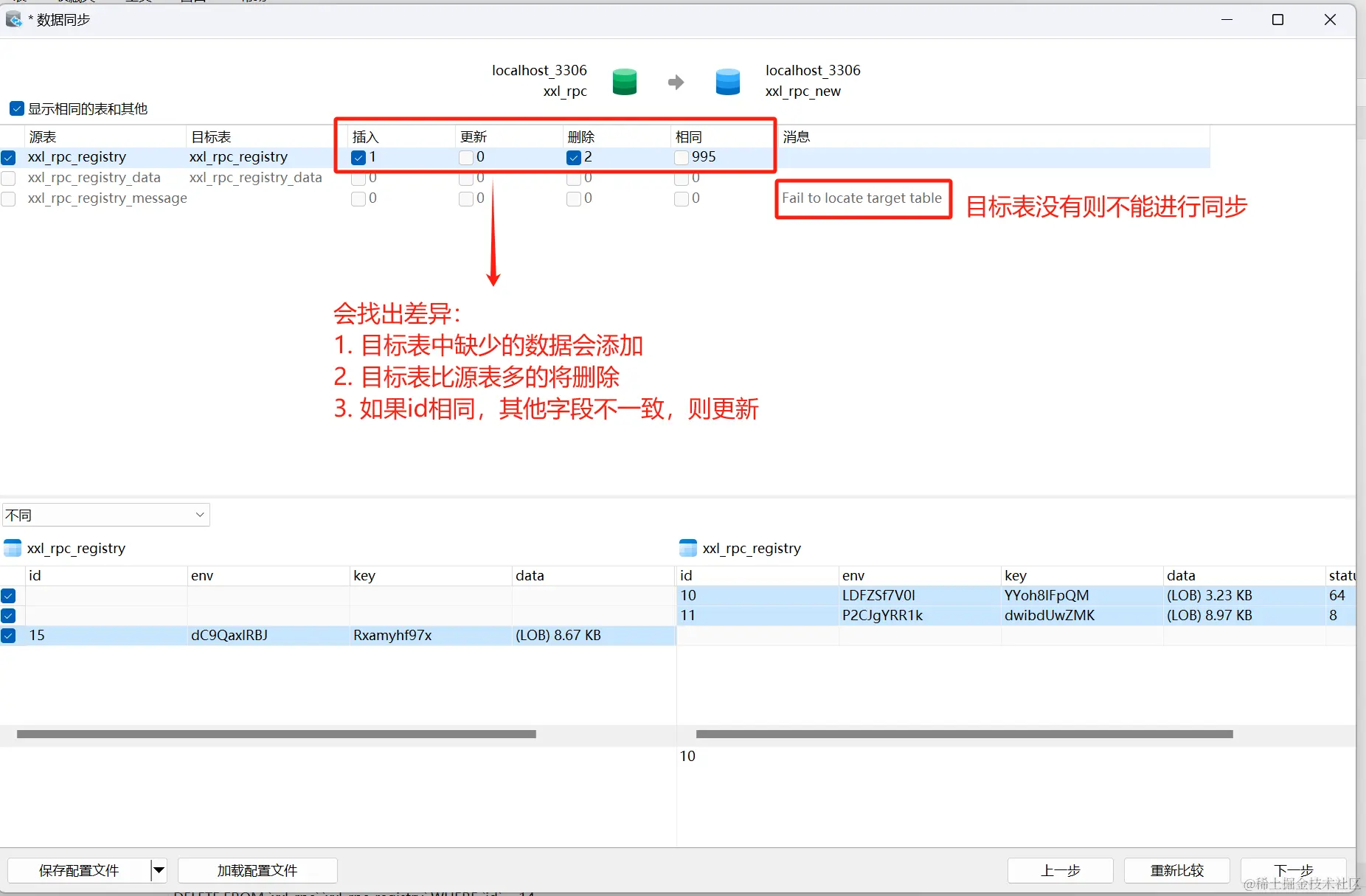Click the Recompare button
This screenshot has height=896, width=1366.
[x=1176, y=870]
